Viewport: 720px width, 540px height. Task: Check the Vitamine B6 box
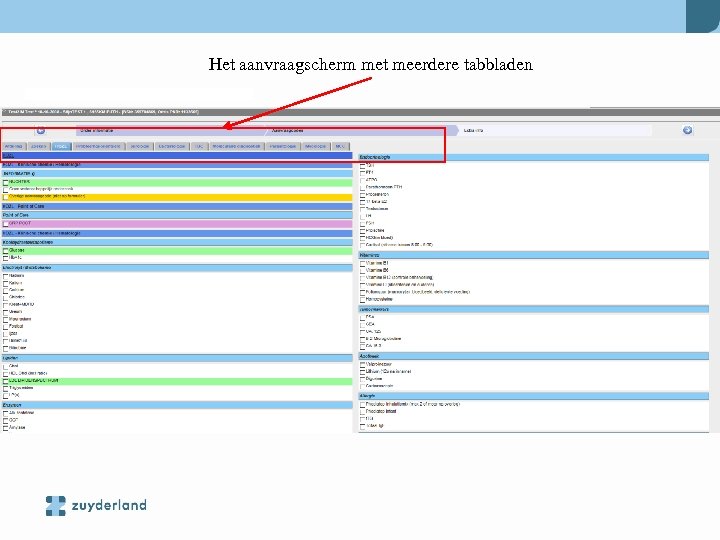tap(362, 271)
